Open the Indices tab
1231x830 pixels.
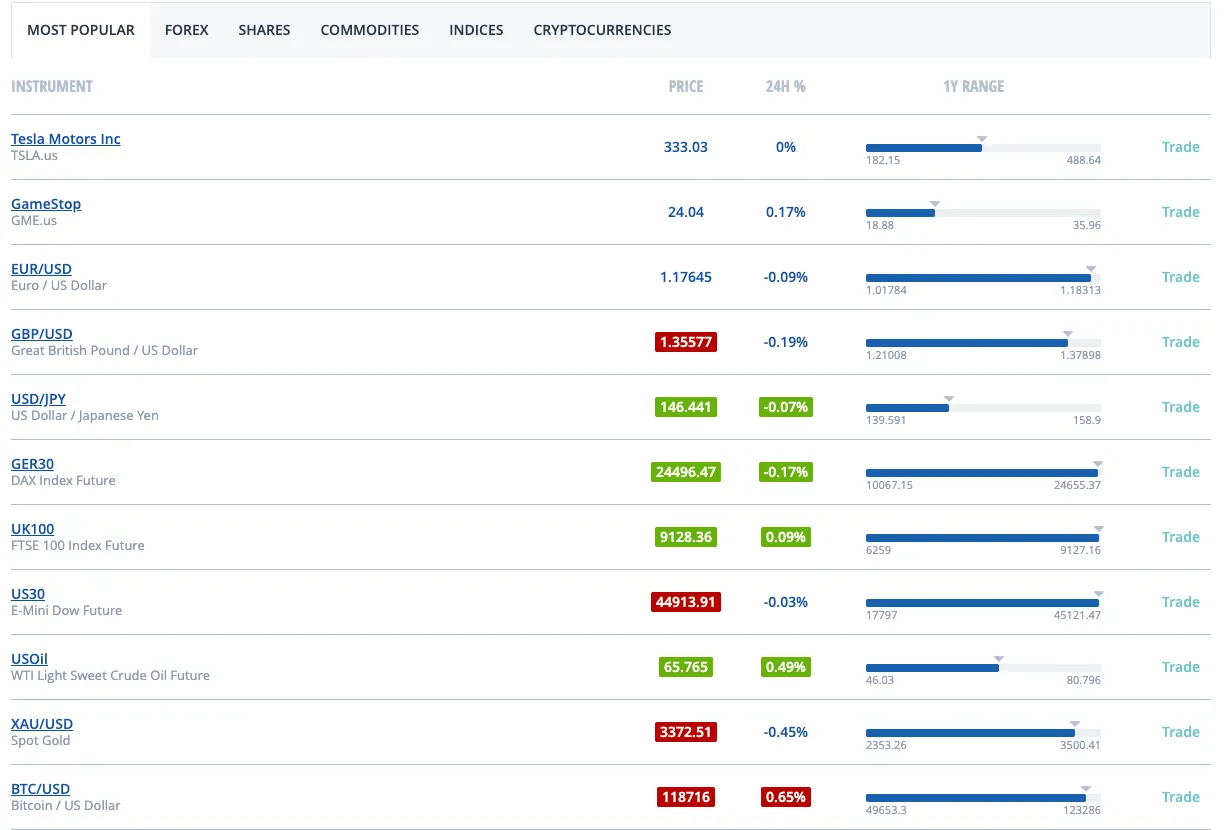(x=476, y=30)
